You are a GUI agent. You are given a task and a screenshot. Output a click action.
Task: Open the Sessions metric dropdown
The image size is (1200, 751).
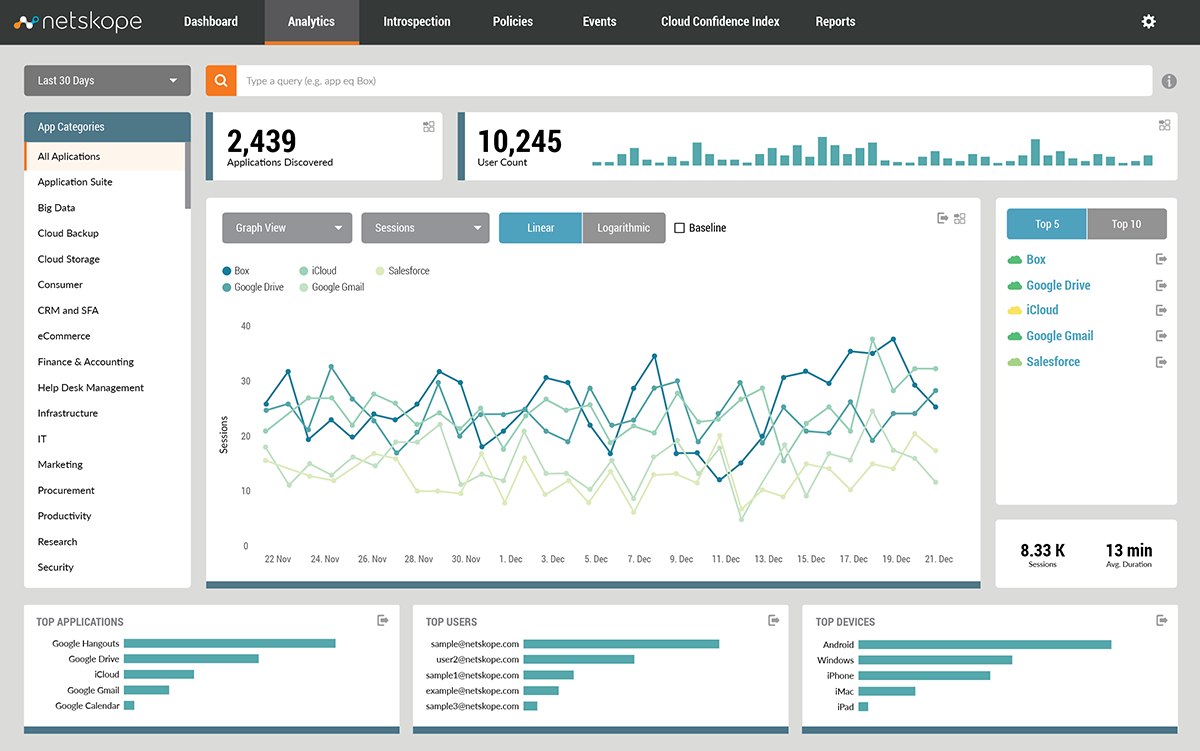coord(425,228)
